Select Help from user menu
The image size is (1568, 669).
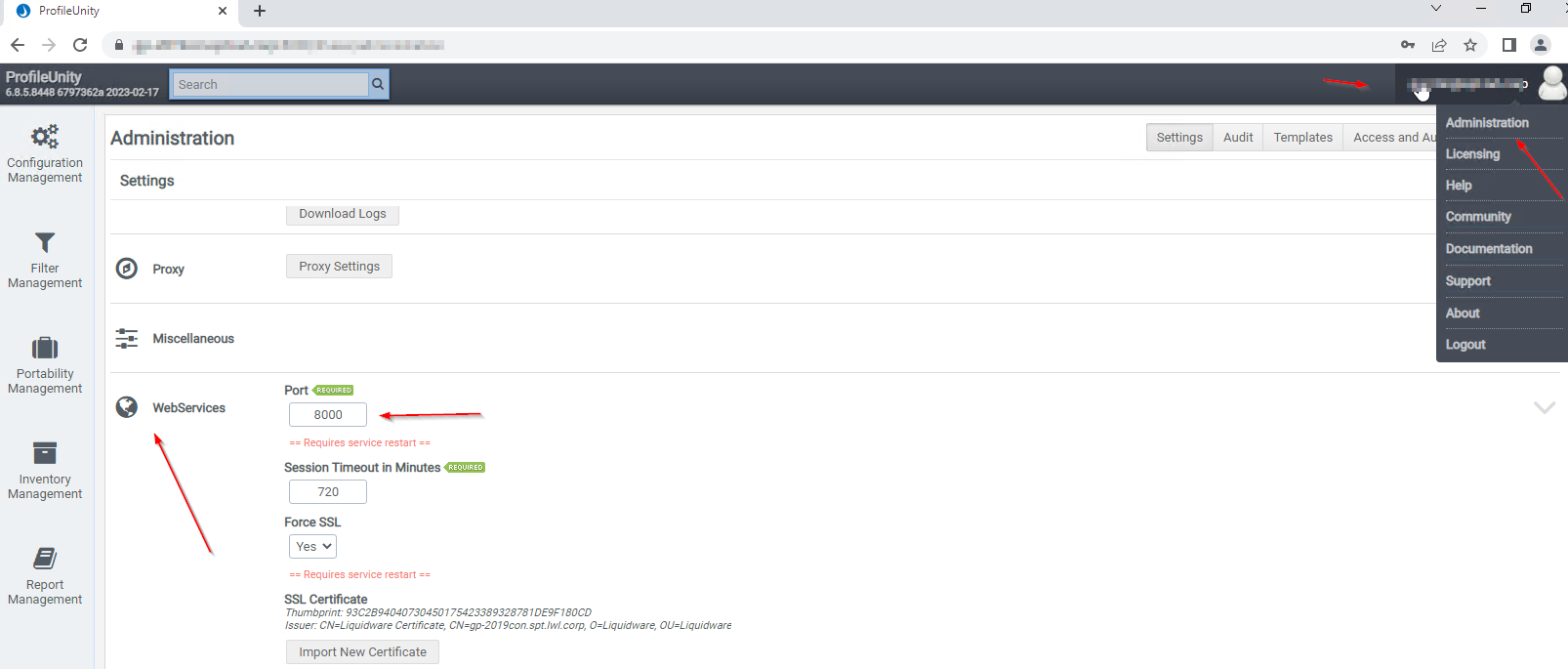coord(1459,186)
